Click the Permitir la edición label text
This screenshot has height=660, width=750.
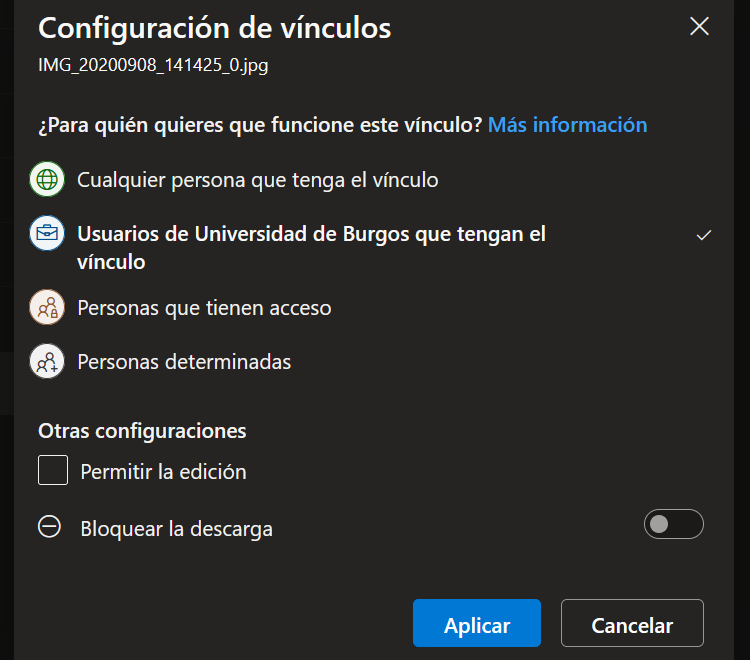tap(164, 472)
